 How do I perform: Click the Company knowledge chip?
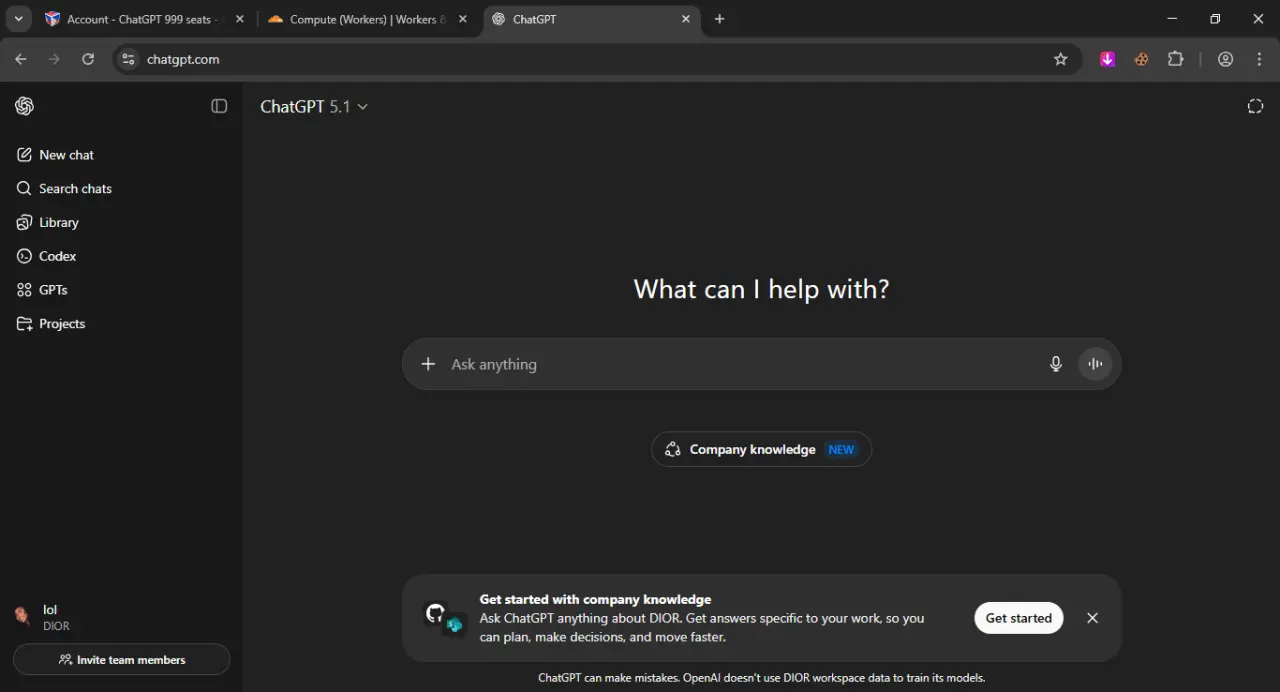pos(761,450)
